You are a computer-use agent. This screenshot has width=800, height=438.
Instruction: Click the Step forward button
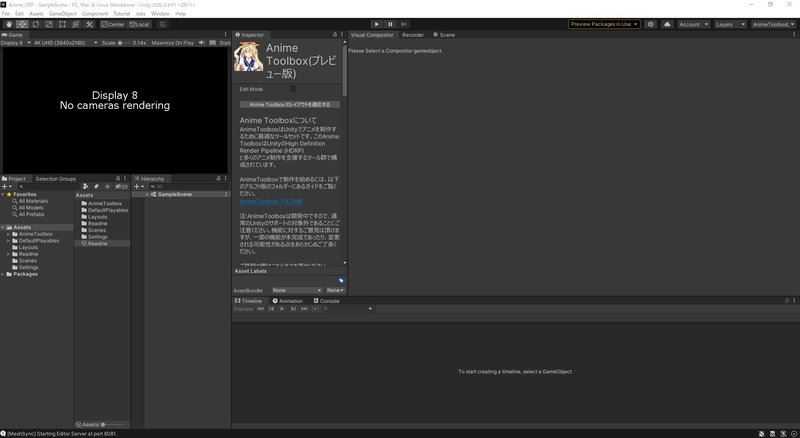pos(404,24)
